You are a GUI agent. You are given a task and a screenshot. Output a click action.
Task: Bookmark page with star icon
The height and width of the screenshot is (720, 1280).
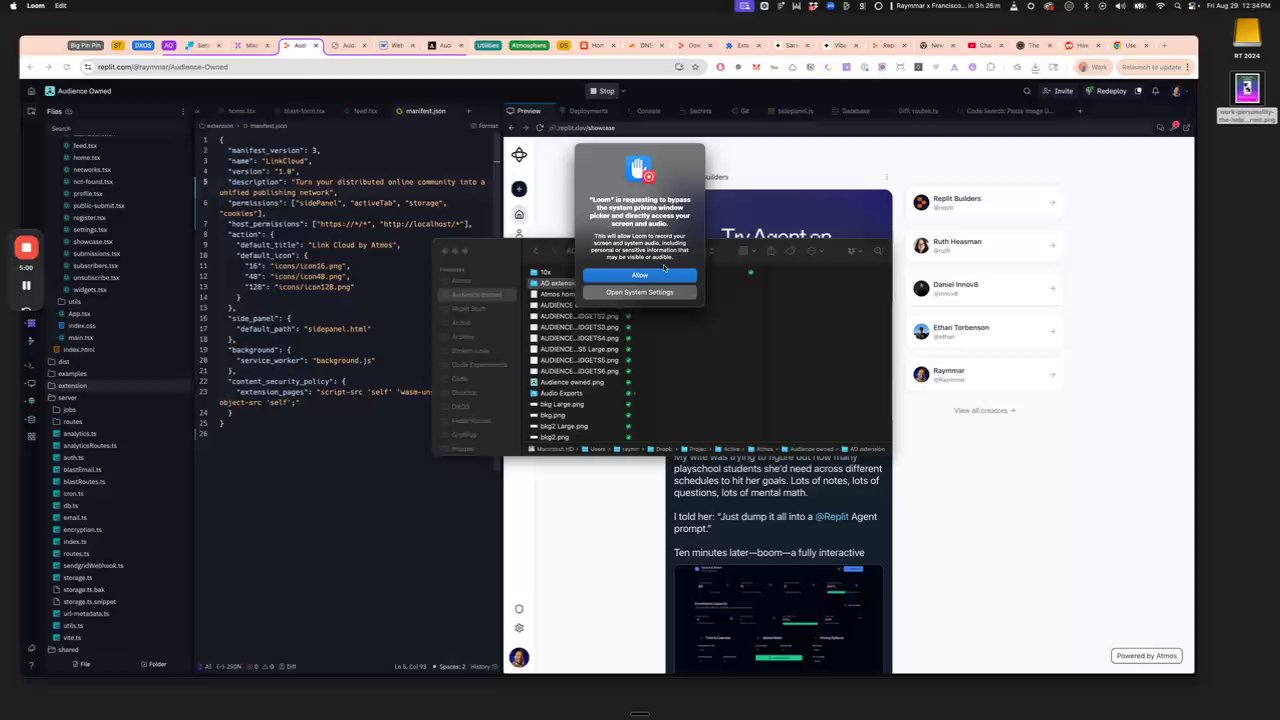[694, 67]
